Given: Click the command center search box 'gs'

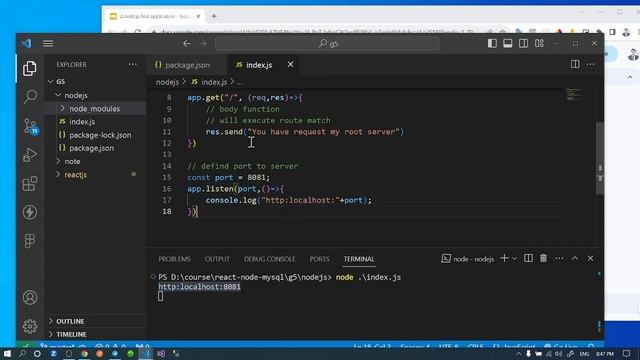Looking at the screenshot, I should pyautogui.click(x=327, y=43).
